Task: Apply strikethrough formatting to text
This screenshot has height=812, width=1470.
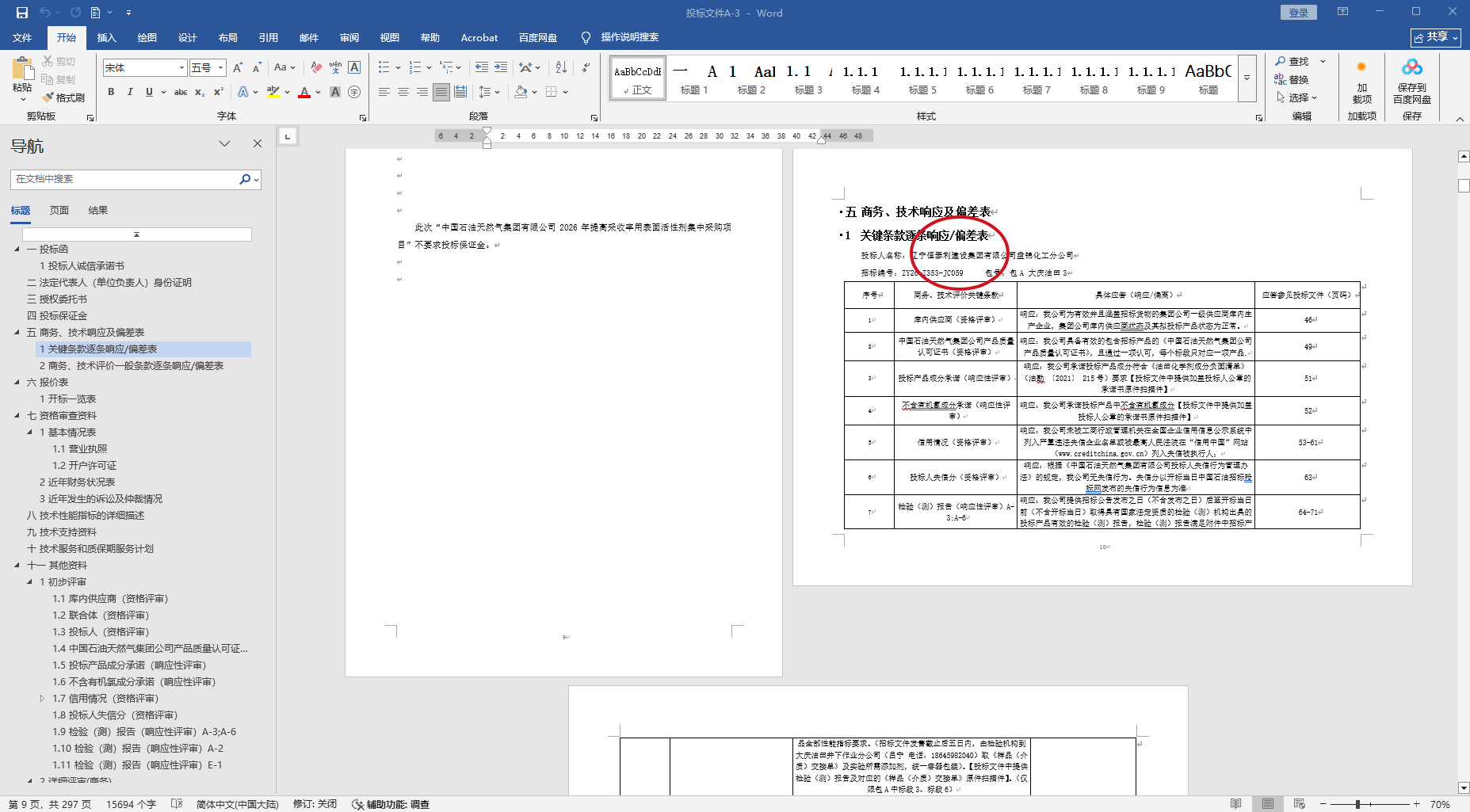Action: [181, 92]
